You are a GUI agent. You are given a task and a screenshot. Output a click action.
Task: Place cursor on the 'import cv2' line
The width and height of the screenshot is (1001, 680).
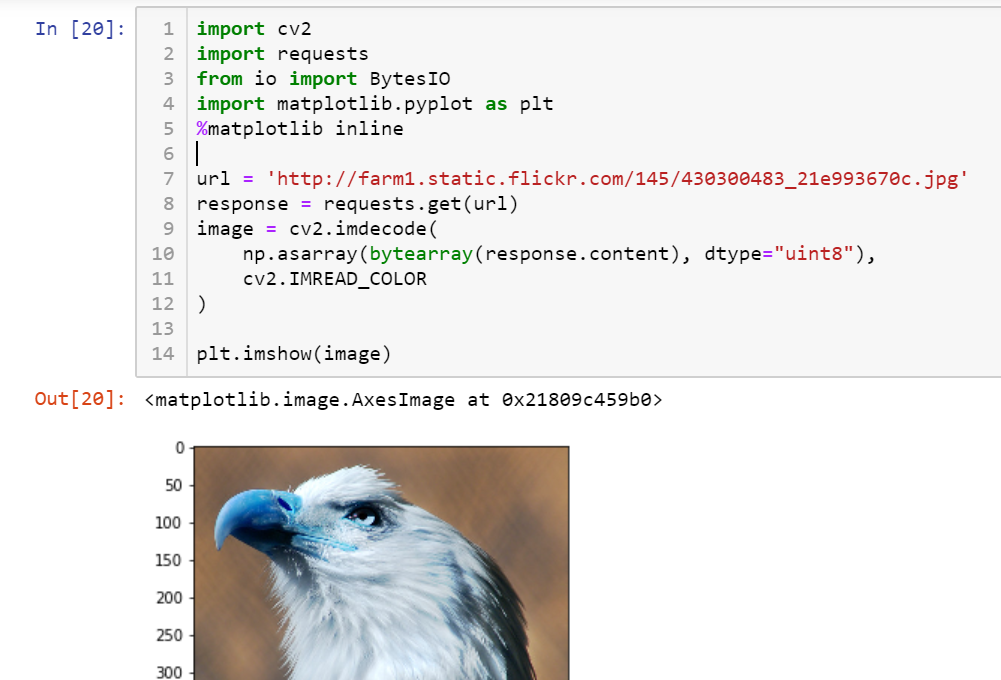(x=254, y=29)
